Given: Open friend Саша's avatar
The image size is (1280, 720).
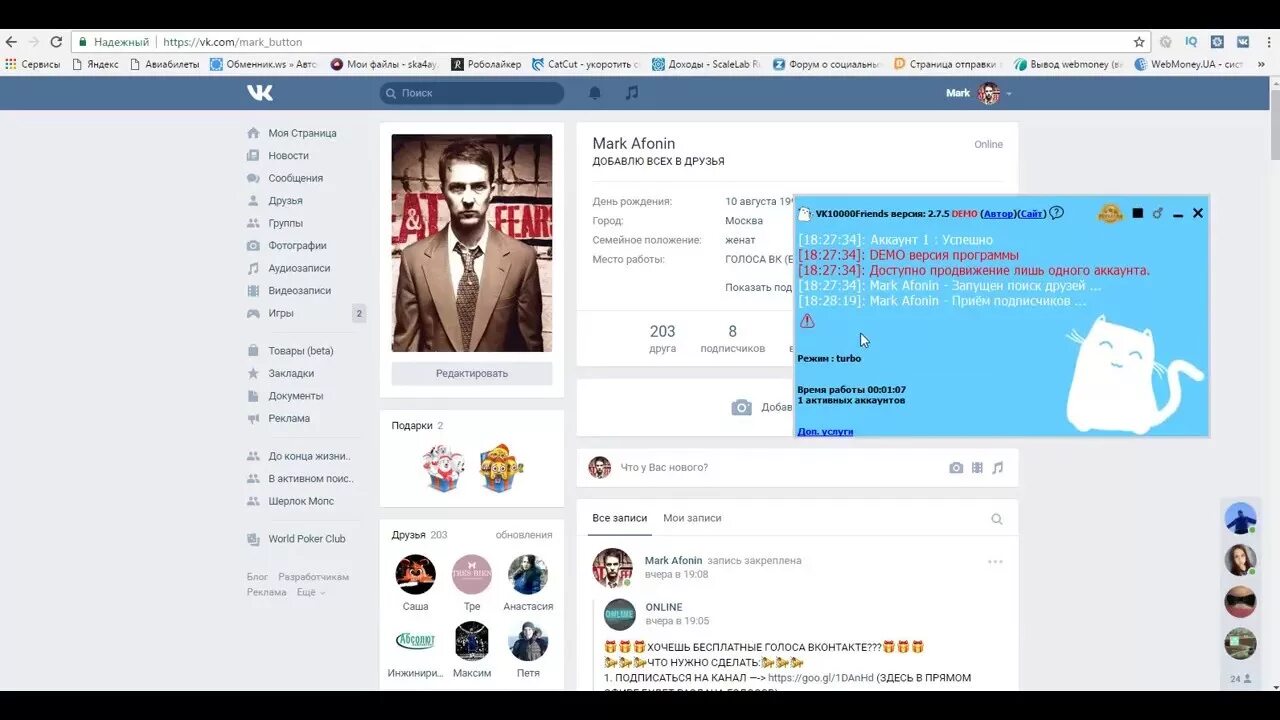Looking at the screenshot, I should pos(415,575).
